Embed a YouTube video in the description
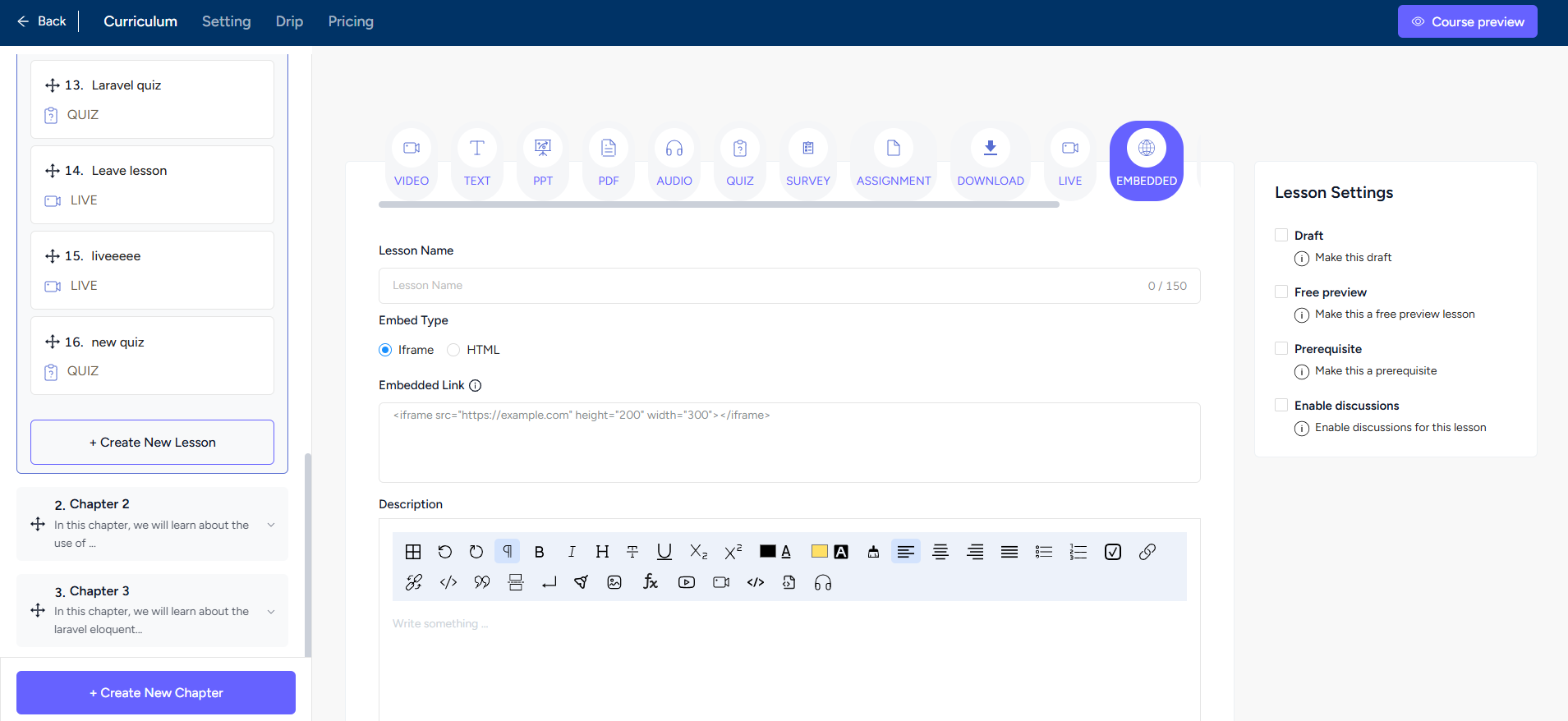This screenshot has width=1568, height=721. [x=687, y=582]
